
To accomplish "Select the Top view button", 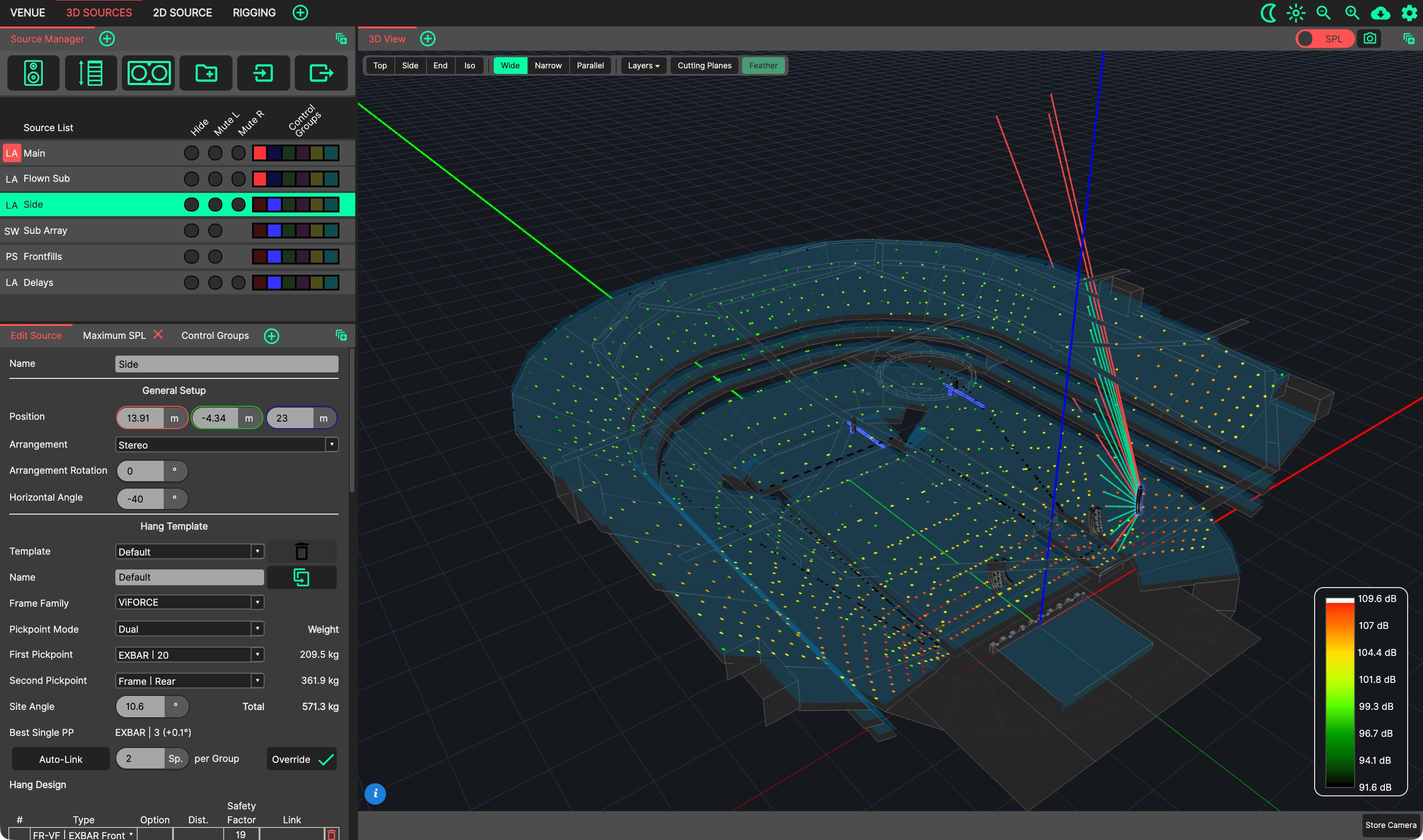I will [380, 66].
